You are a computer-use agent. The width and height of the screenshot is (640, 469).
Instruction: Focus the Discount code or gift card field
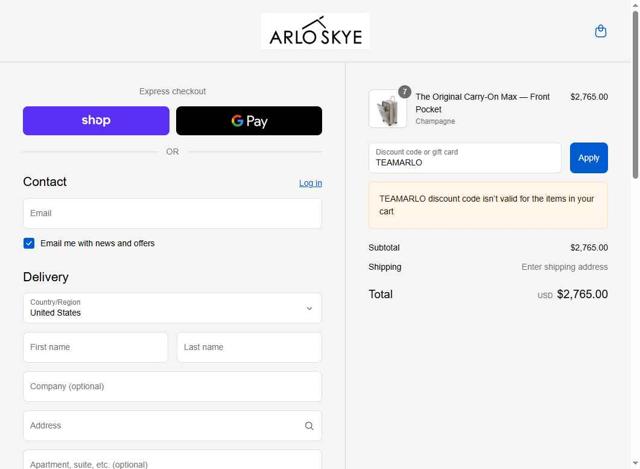pyautogui.click(x=465, y=158)
